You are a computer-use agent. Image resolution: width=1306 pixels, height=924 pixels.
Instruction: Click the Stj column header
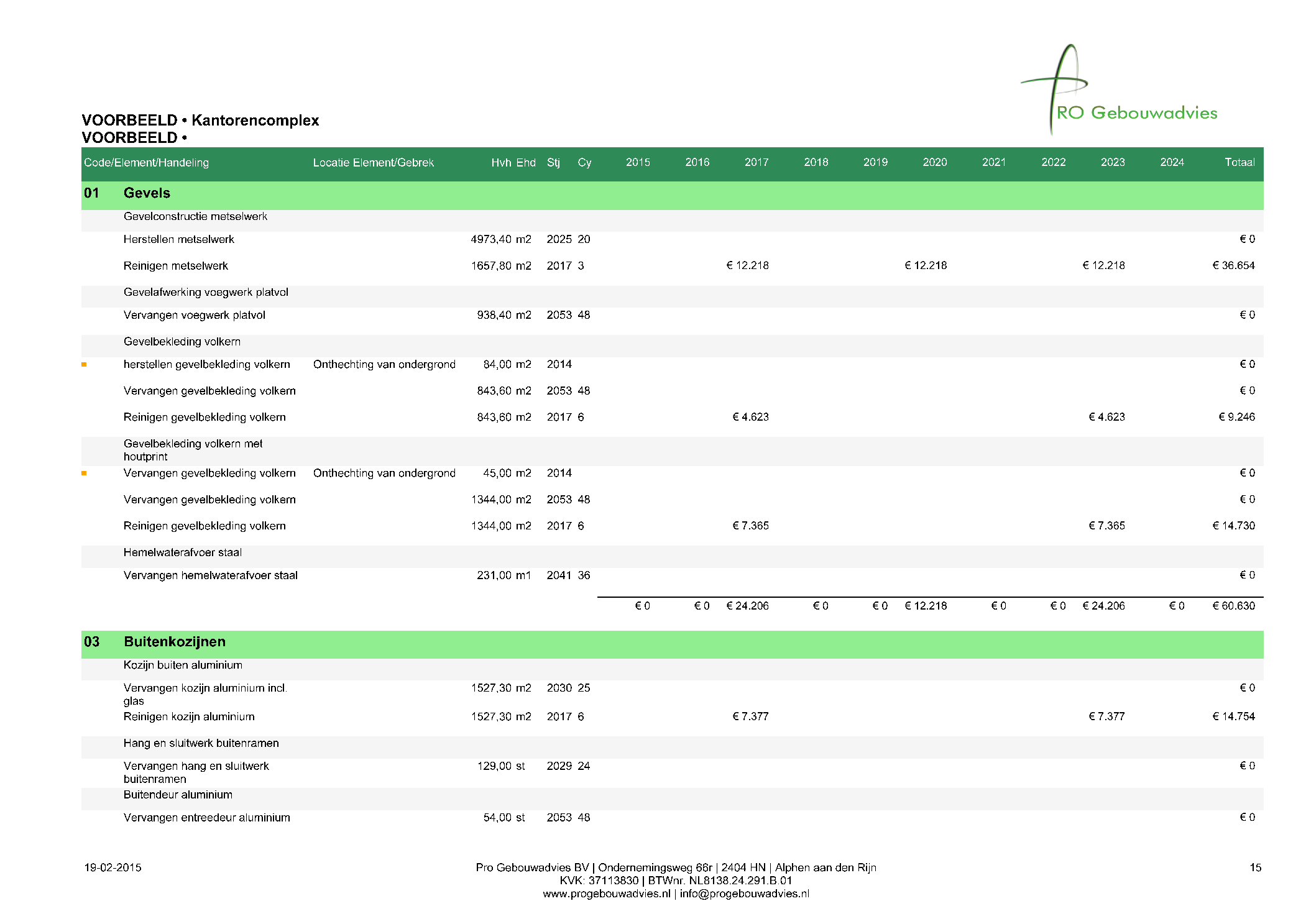coord(553,163)
